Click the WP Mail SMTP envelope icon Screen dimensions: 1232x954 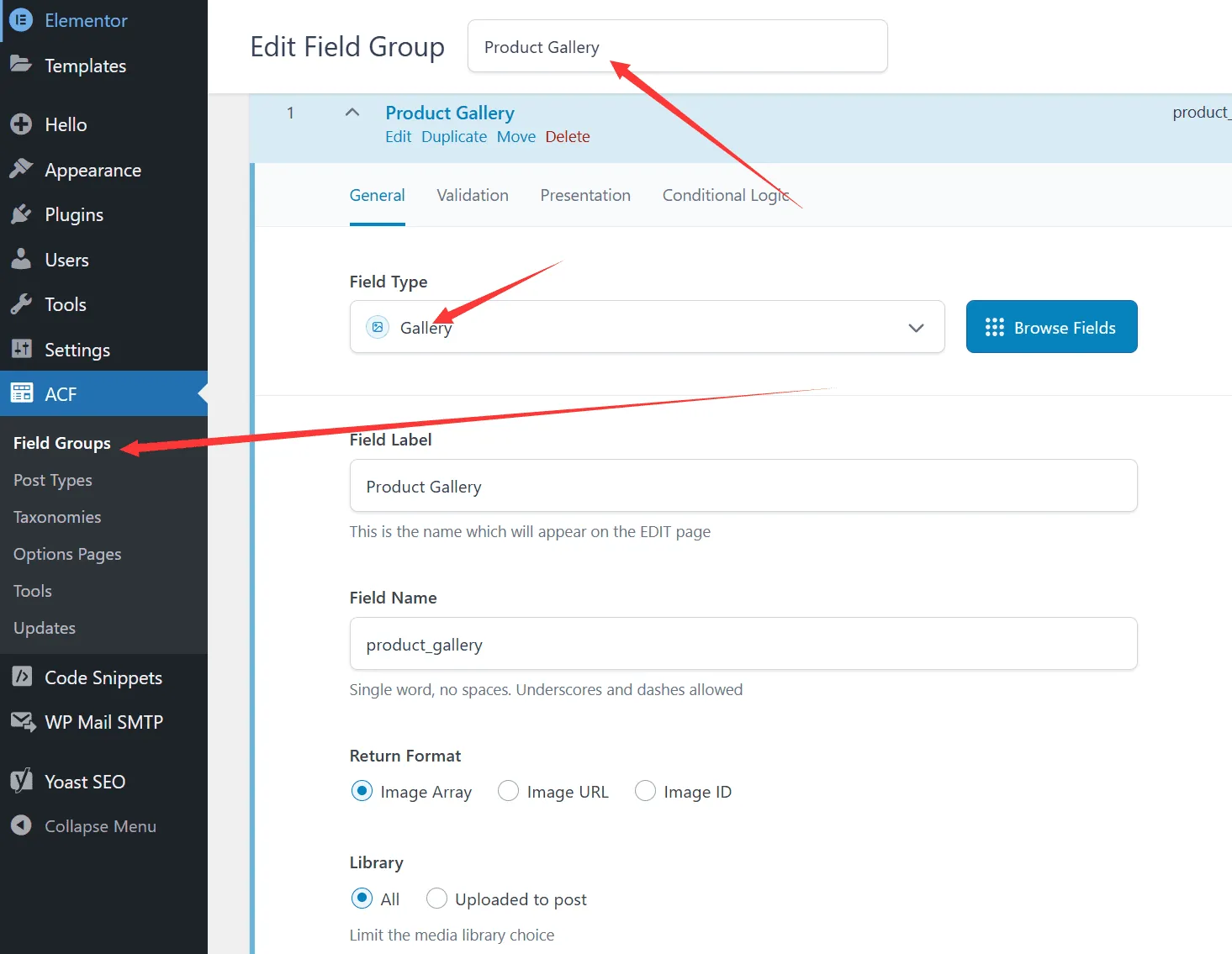[21, 721]
